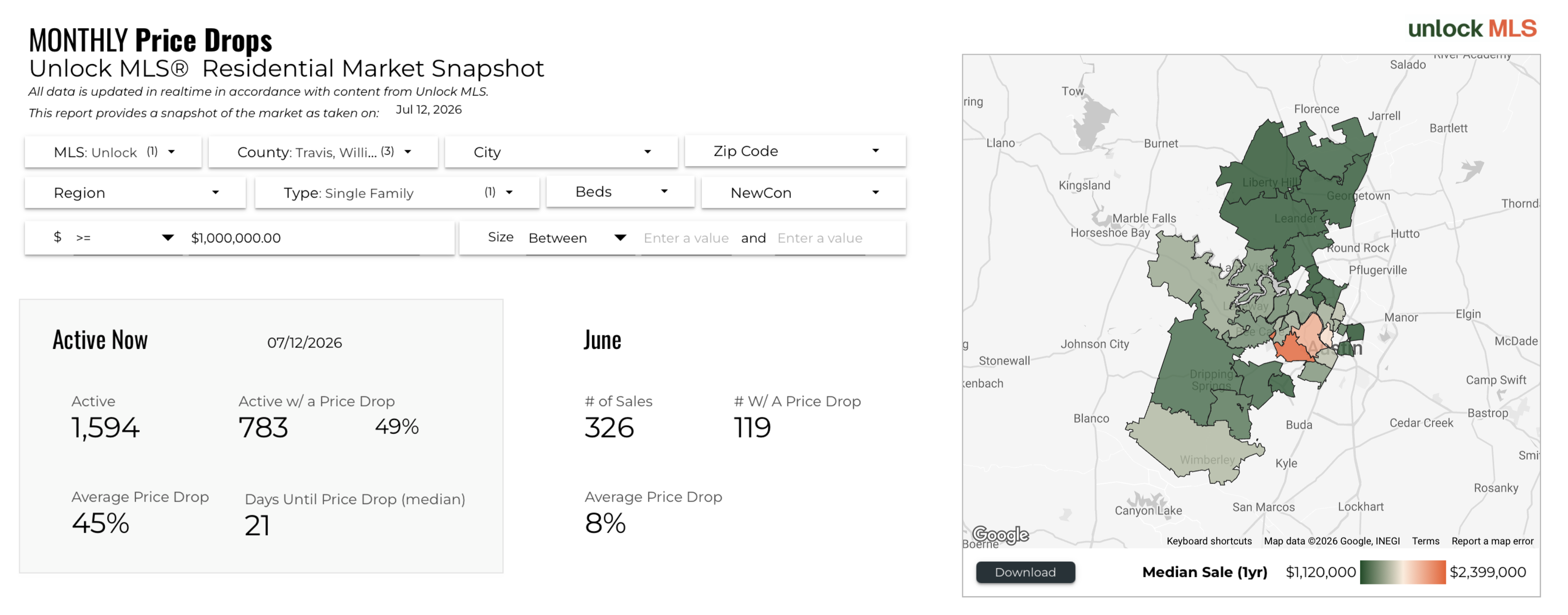Click the Google logo on the map
The width and height of the screenshot is (1568, 615).
(1000, 535)
